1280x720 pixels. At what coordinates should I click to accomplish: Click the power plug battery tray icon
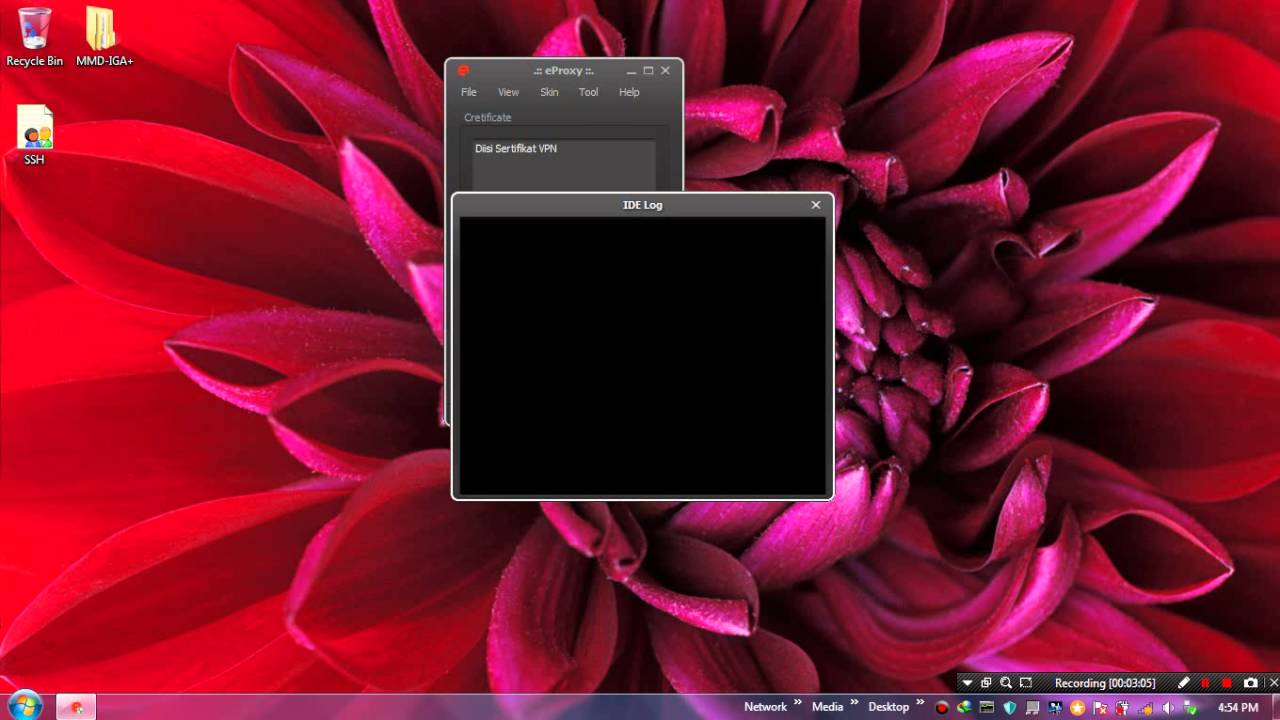(x=1122, y=708)
